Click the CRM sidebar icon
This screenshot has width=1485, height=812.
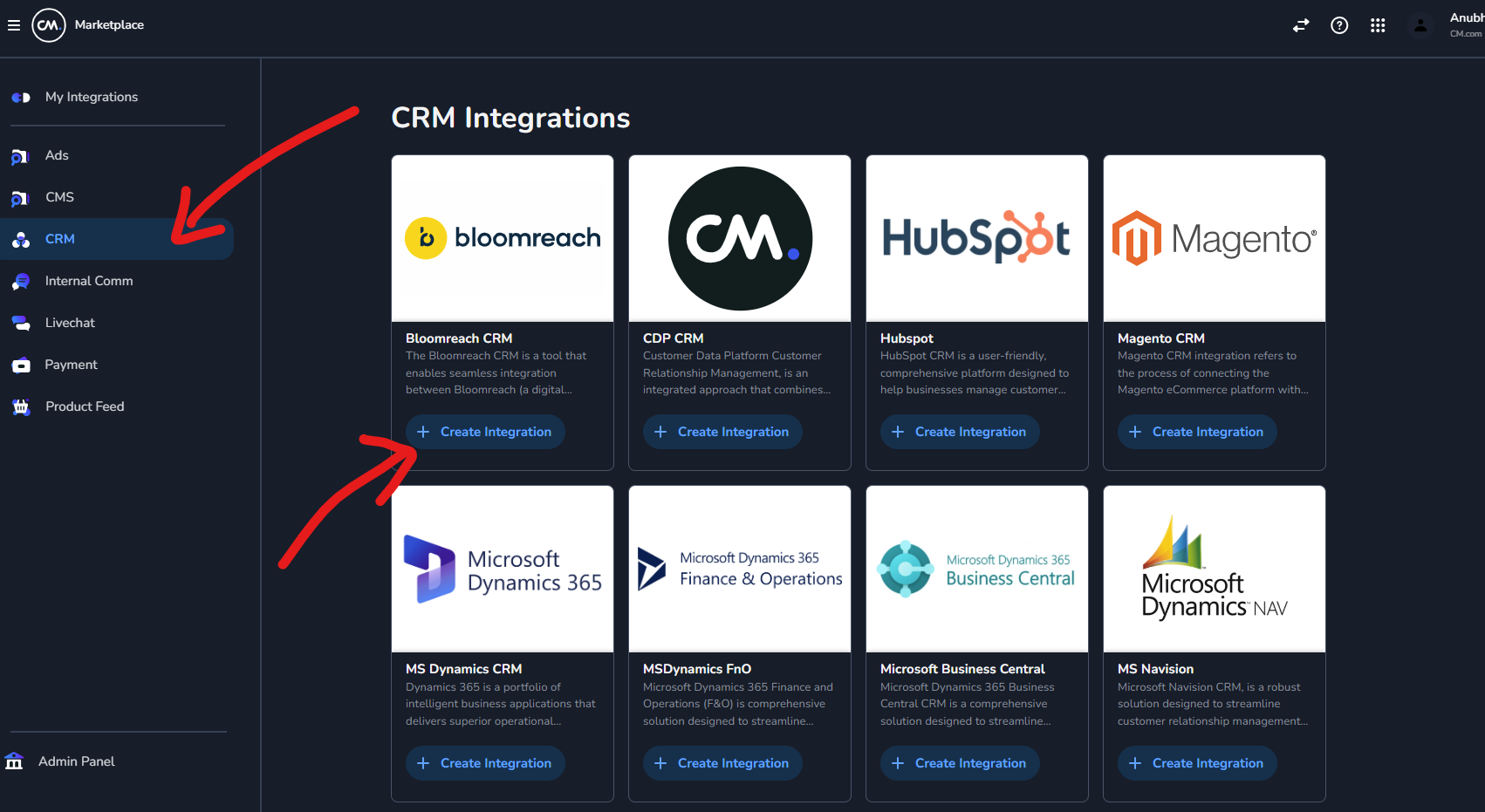click(21, 239)
